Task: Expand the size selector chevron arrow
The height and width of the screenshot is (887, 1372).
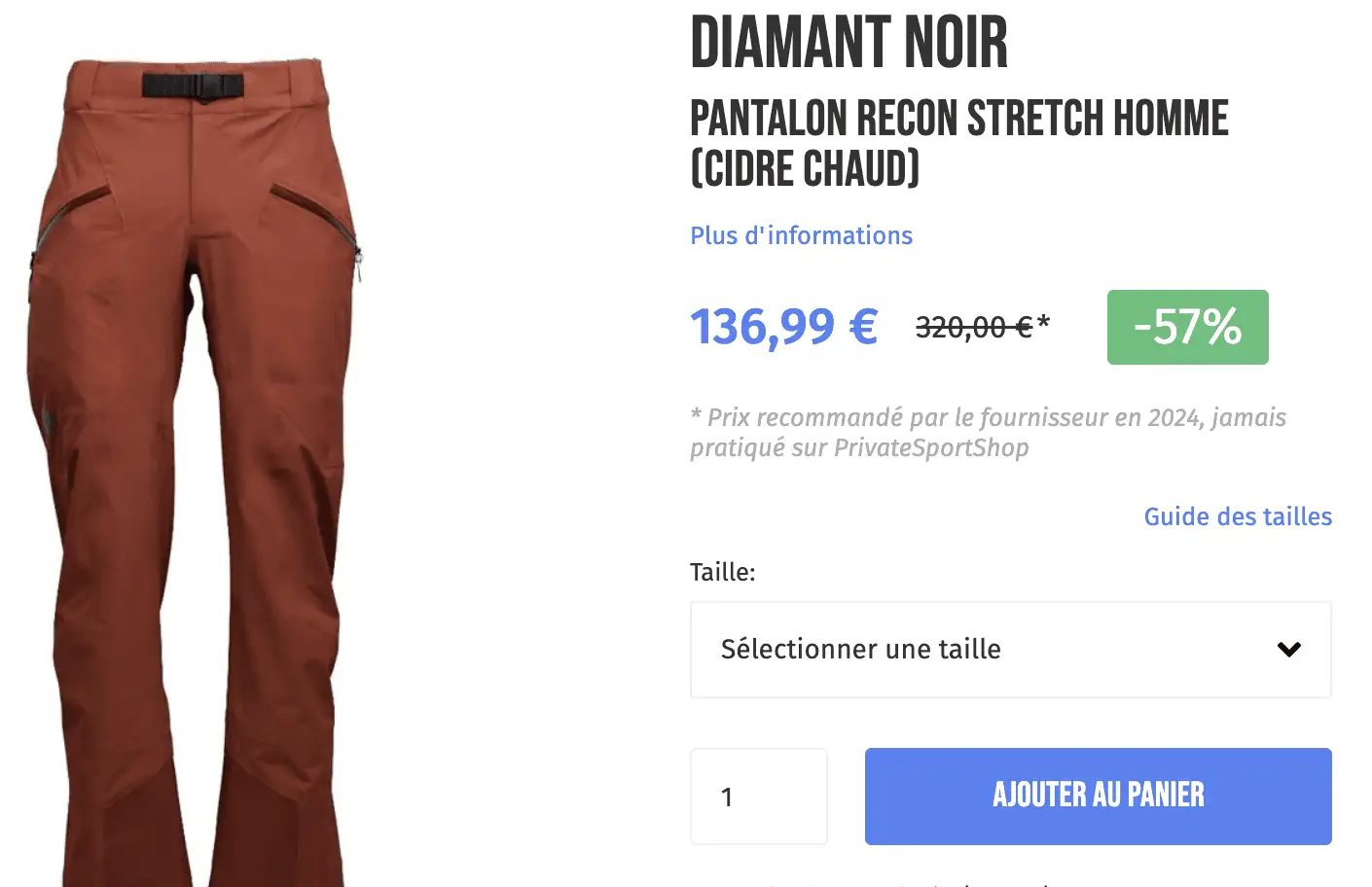Action: 1288,649
